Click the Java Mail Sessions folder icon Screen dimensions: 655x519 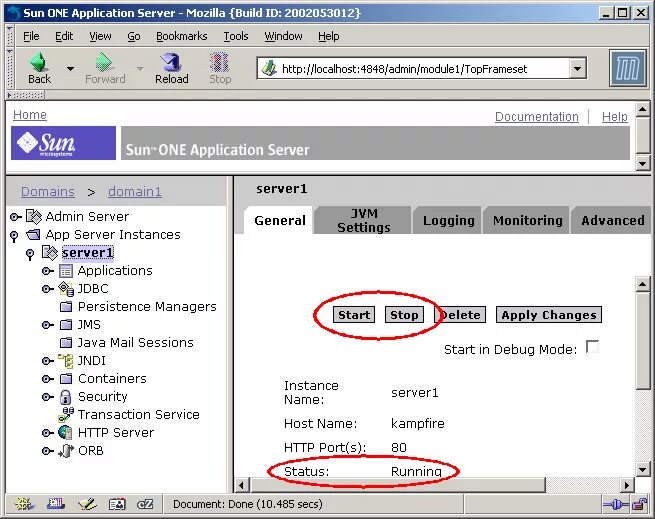[x=66, y=343]
